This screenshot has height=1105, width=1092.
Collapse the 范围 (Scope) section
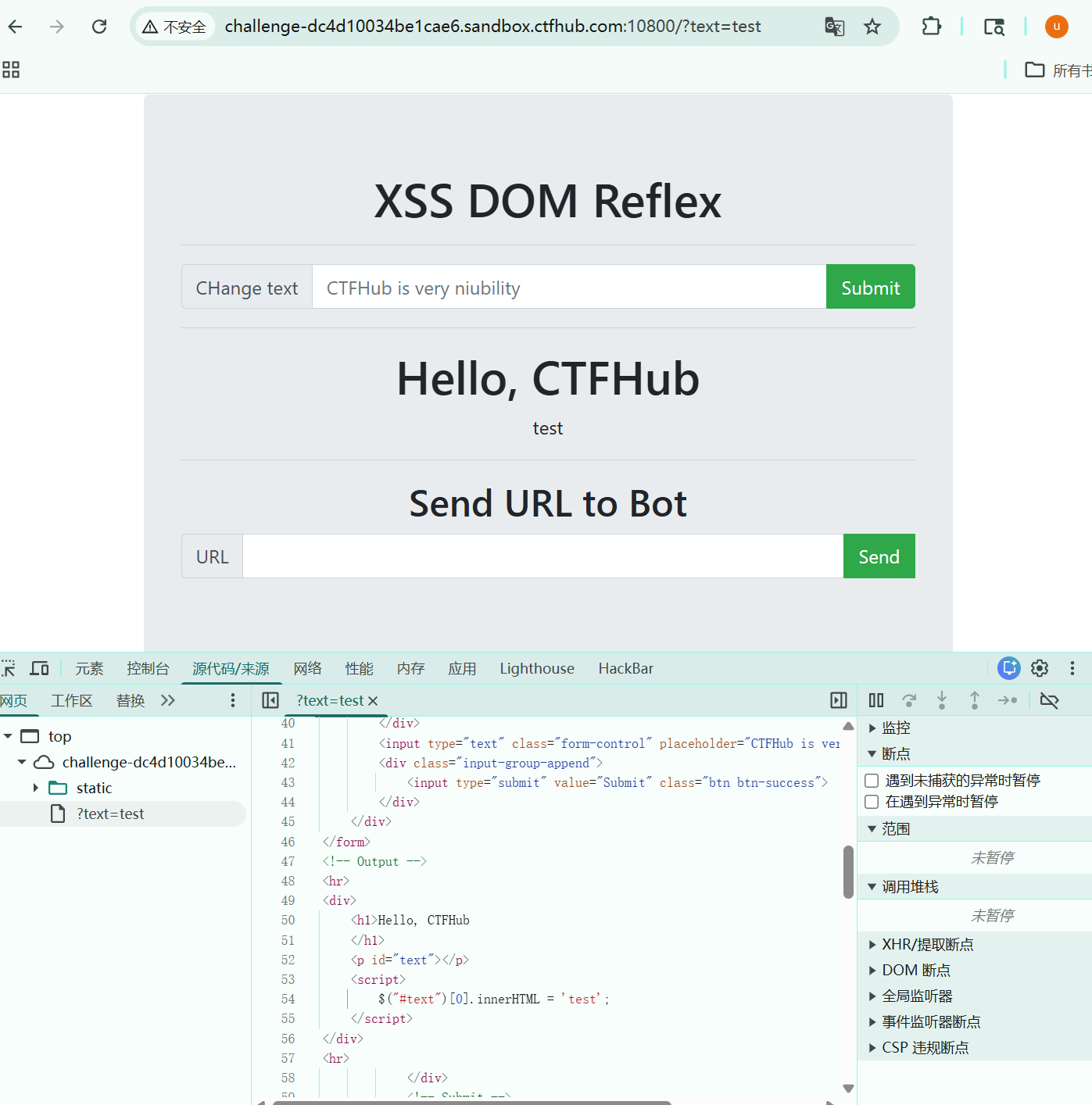872,829
